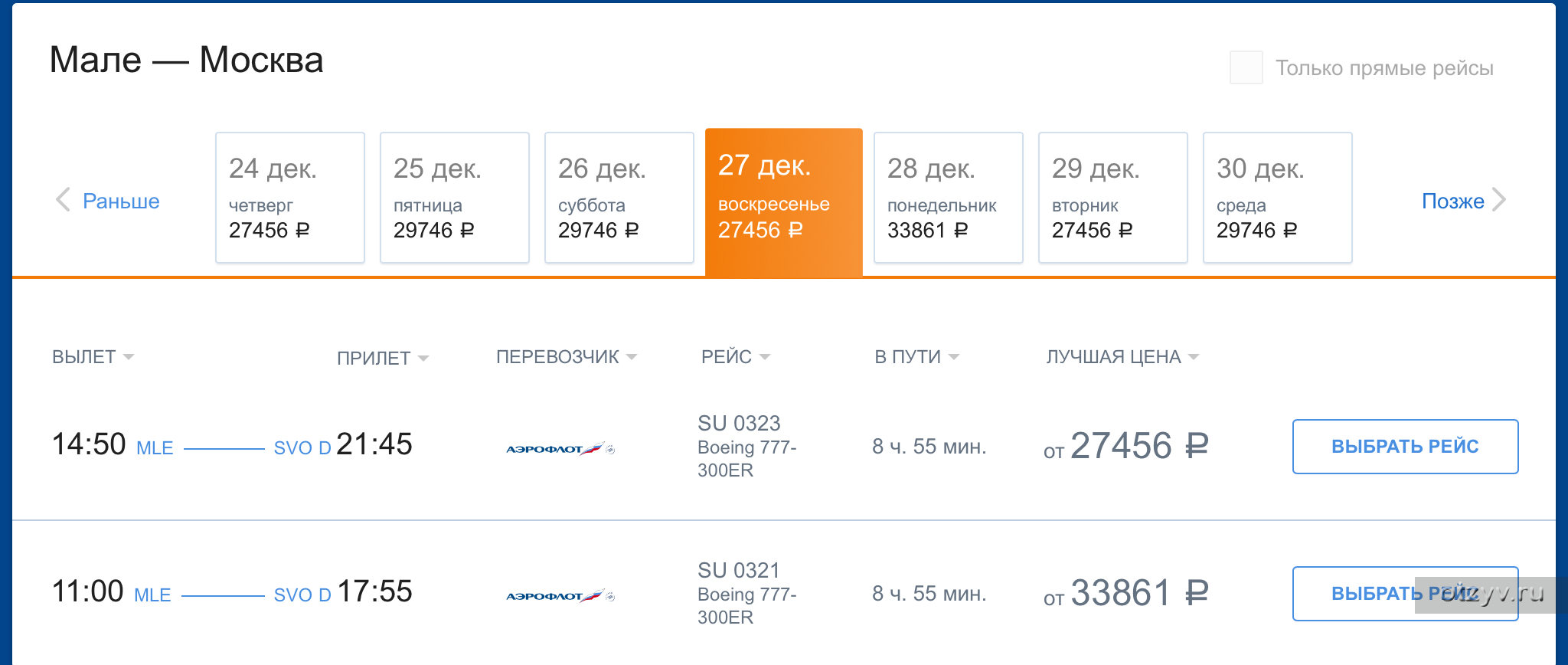Image resolution: width=1568 pixels, height=665 pixels.
Task: Enable Только прямые рейсы checkbox
Action: pos(1246,67)
